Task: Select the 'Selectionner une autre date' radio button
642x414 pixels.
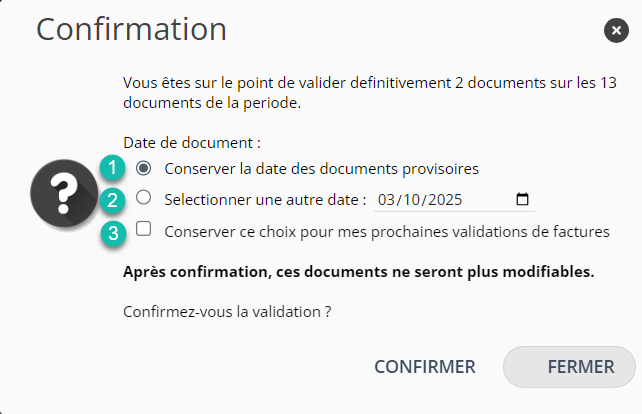Action: (x=144, y=198)
